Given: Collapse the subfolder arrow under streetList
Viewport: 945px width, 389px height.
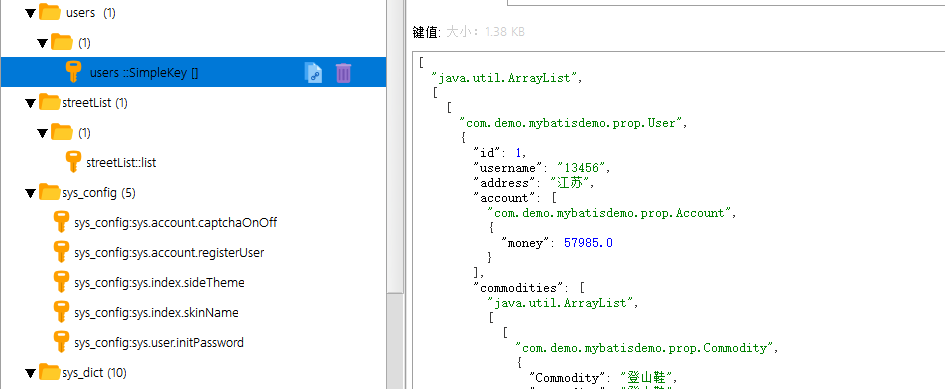Looking at the screenshot, I should coord(43,133).
